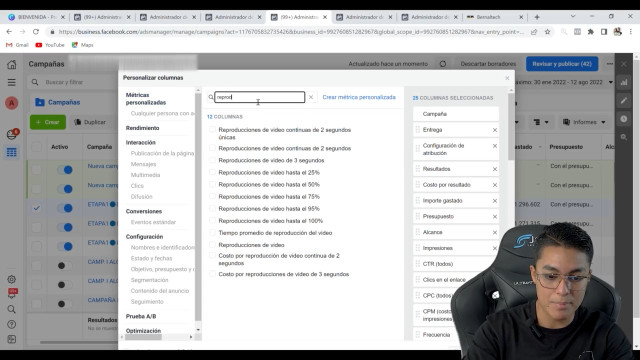Open the help question mark icon
640x360 pixels.
pyautogui.click(x=11, y=324)
